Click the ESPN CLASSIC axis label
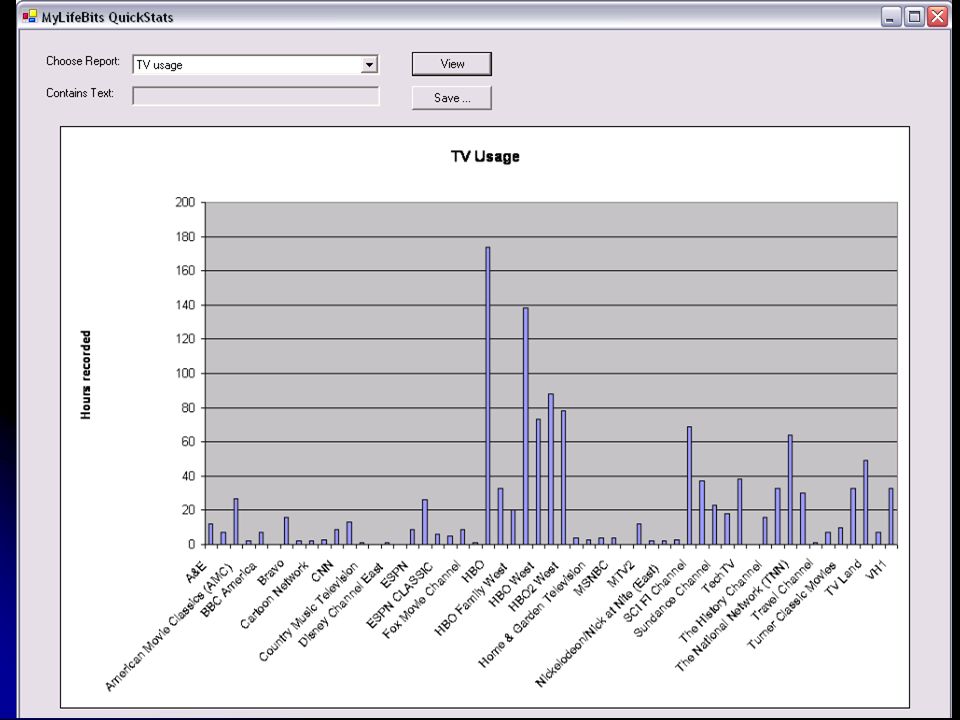The width and height of the screenshot is (960, 720). [x=400, y=596]
